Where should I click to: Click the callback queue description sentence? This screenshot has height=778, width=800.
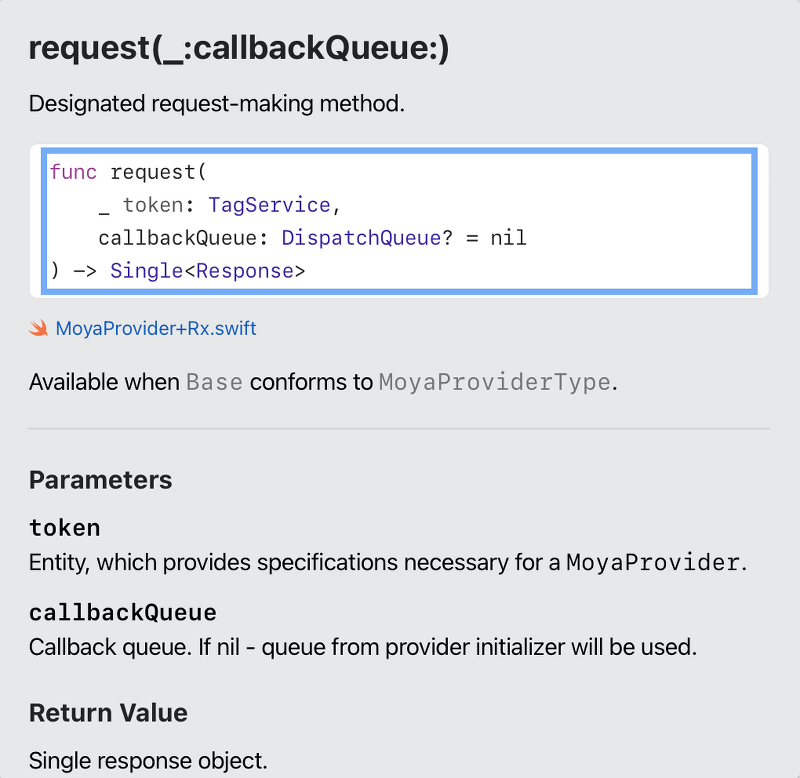pyautogui.click(x=362, y=647)
